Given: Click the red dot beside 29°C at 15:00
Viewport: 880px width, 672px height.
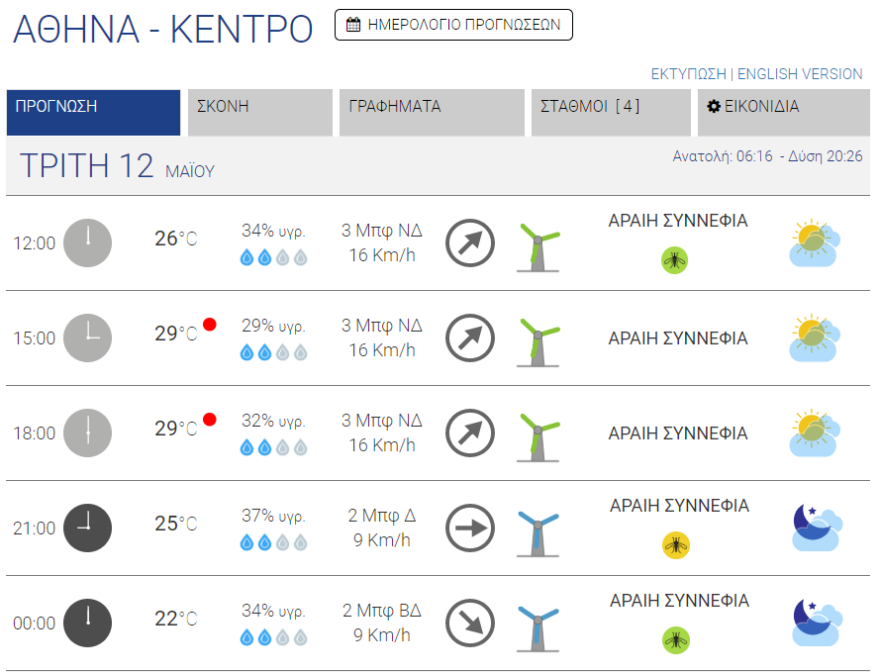Looking at the screenshot, I should (x=209, y=324).
